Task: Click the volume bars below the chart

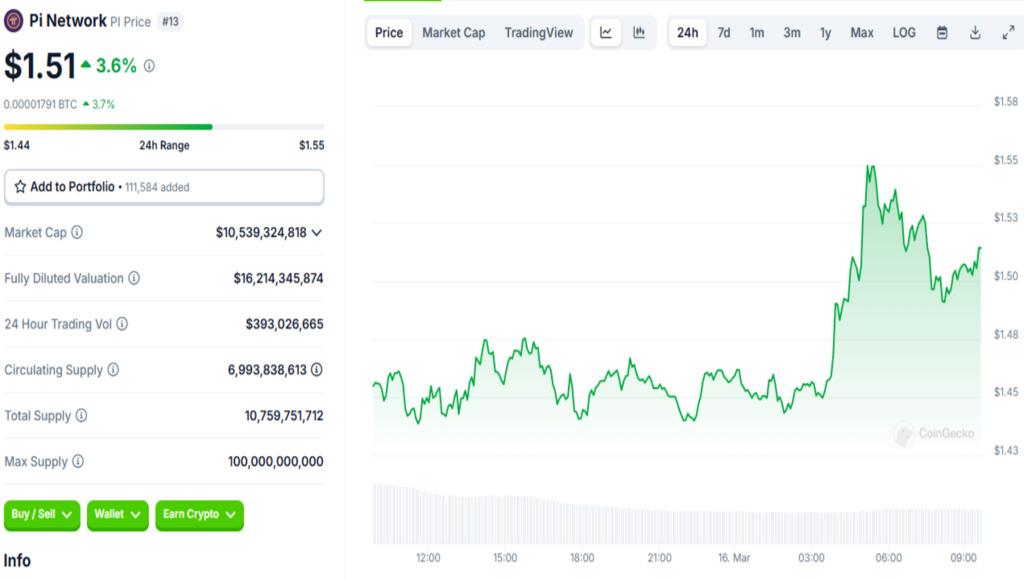Action: (x=677, y=514)
